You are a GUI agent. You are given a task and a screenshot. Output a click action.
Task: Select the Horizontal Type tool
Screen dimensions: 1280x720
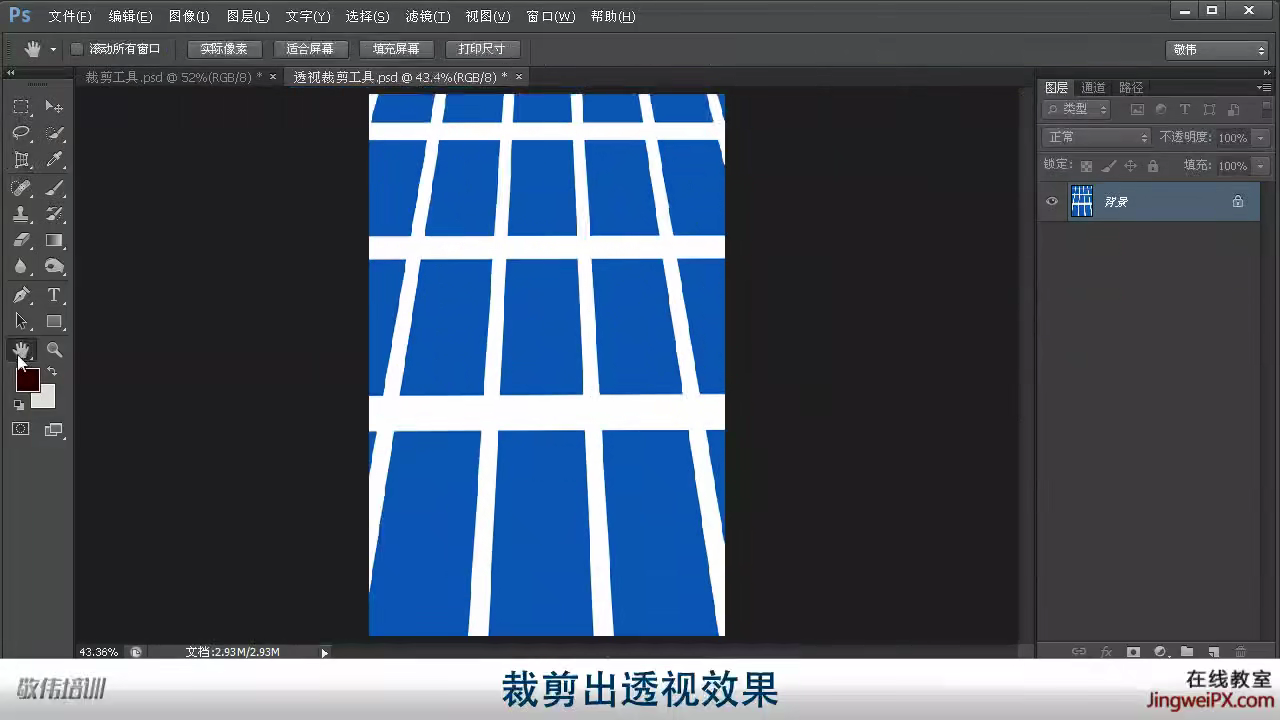coord(54,295)
